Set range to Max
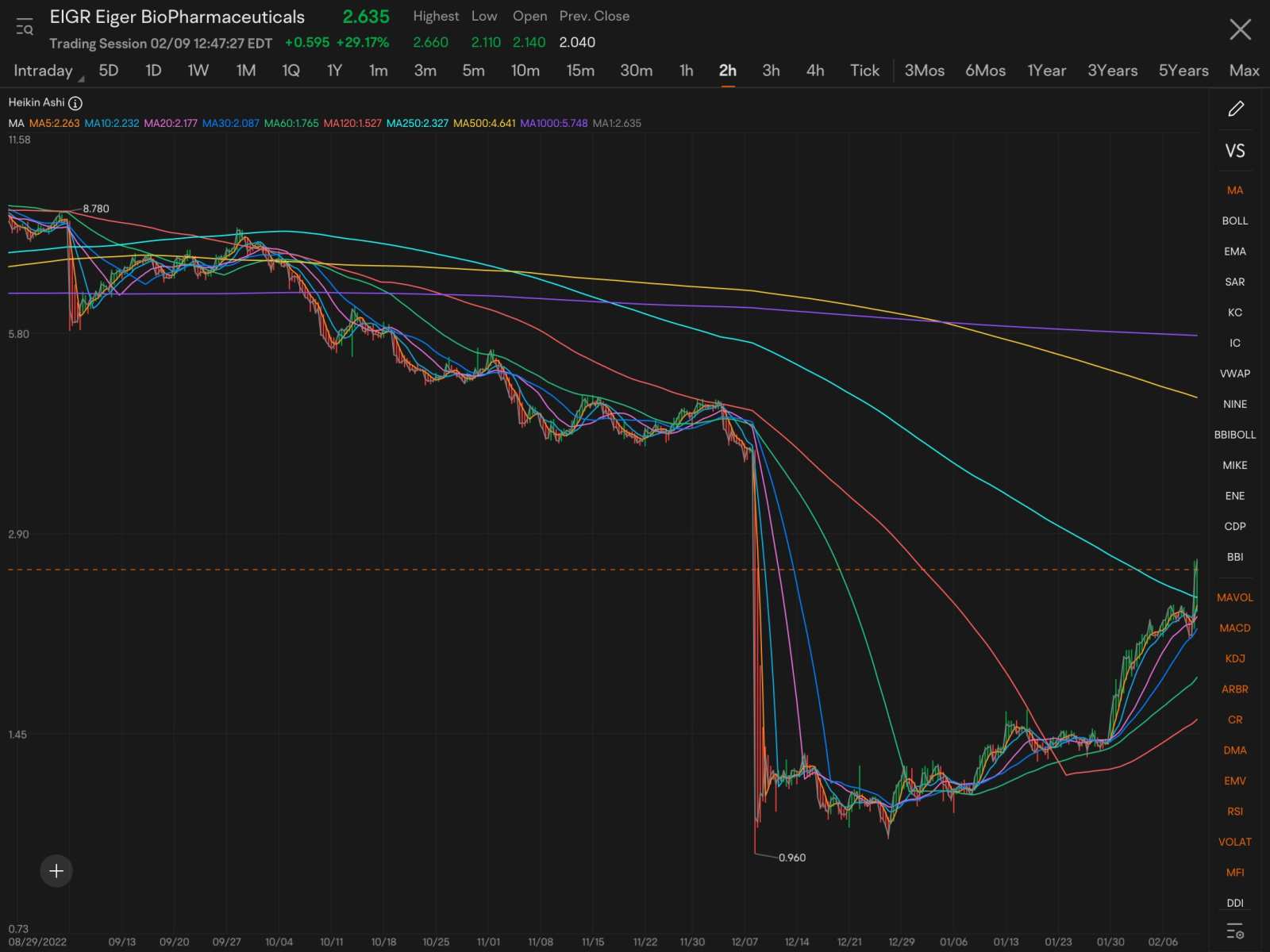 click(1244, 71)
